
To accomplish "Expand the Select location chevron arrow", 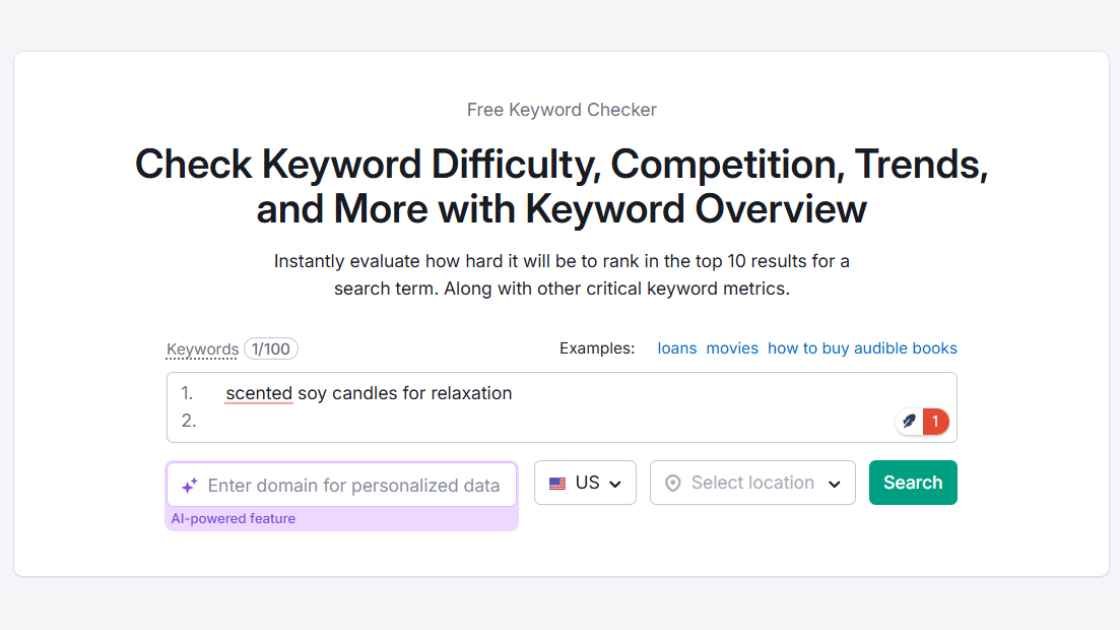I will tap(834, 484).
